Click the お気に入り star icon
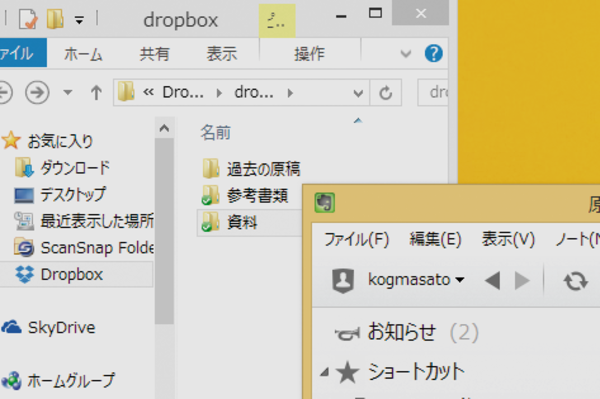 click(11, 140)
